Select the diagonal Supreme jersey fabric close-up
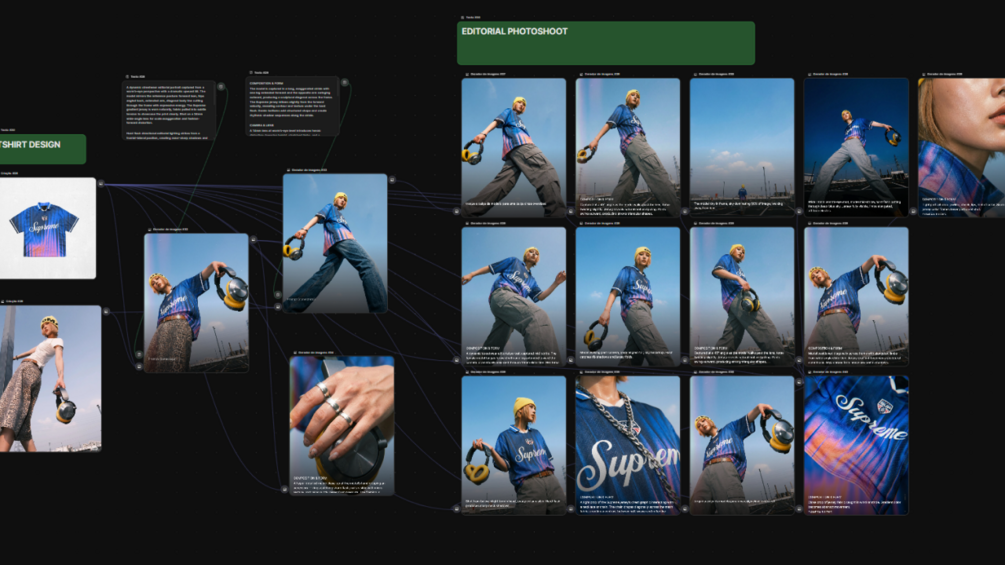1005x565 pixels. (856, 445)
